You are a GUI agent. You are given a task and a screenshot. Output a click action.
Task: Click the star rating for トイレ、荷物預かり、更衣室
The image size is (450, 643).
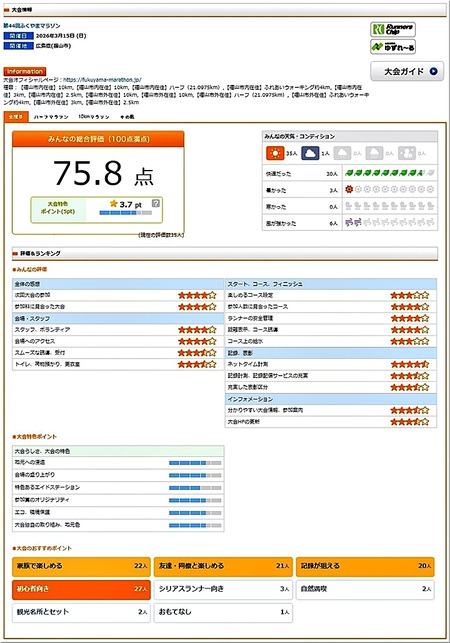[x=197, y=364]
